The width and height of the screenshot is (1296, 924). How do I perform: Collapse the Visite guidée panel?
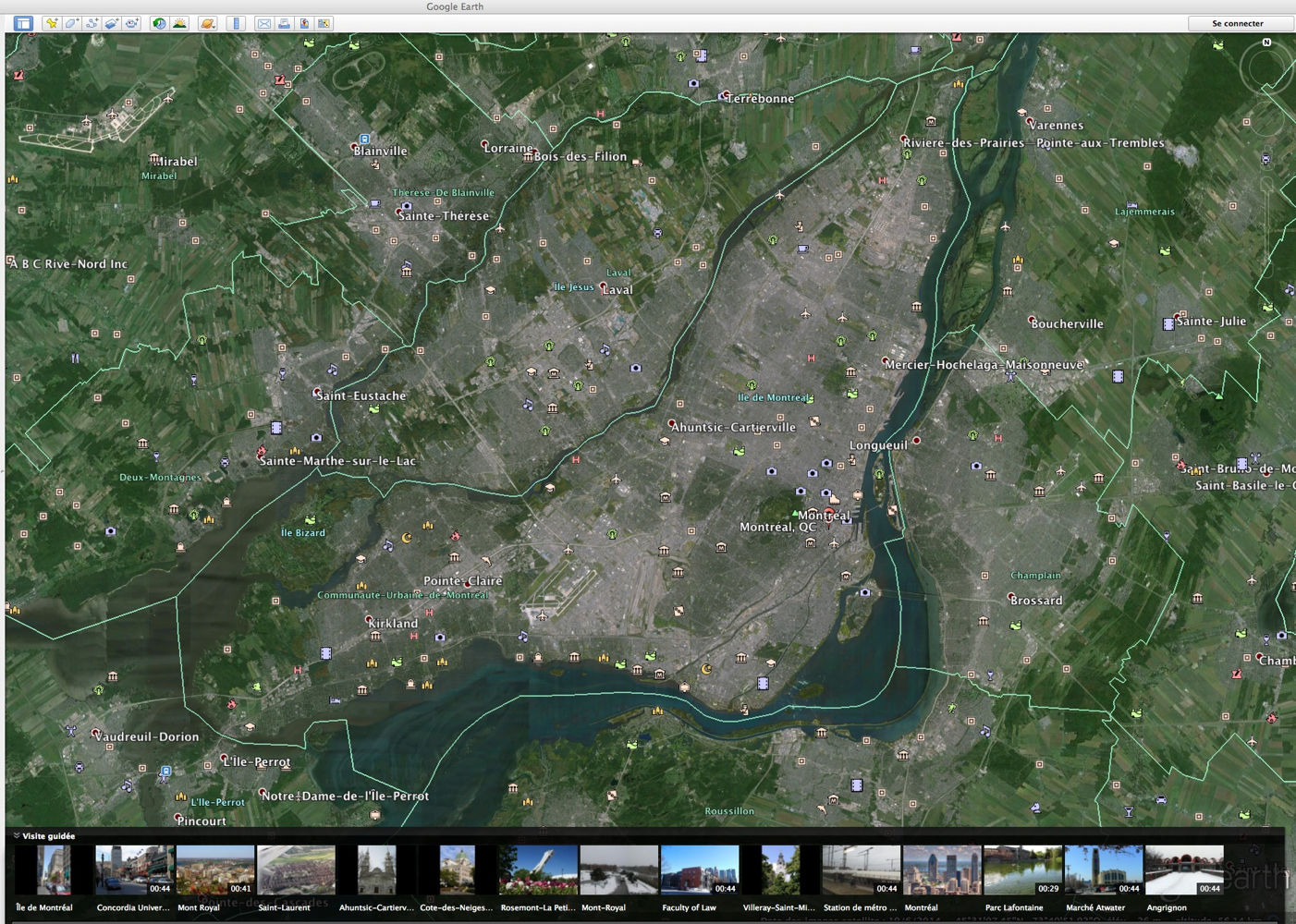point(17,835)
